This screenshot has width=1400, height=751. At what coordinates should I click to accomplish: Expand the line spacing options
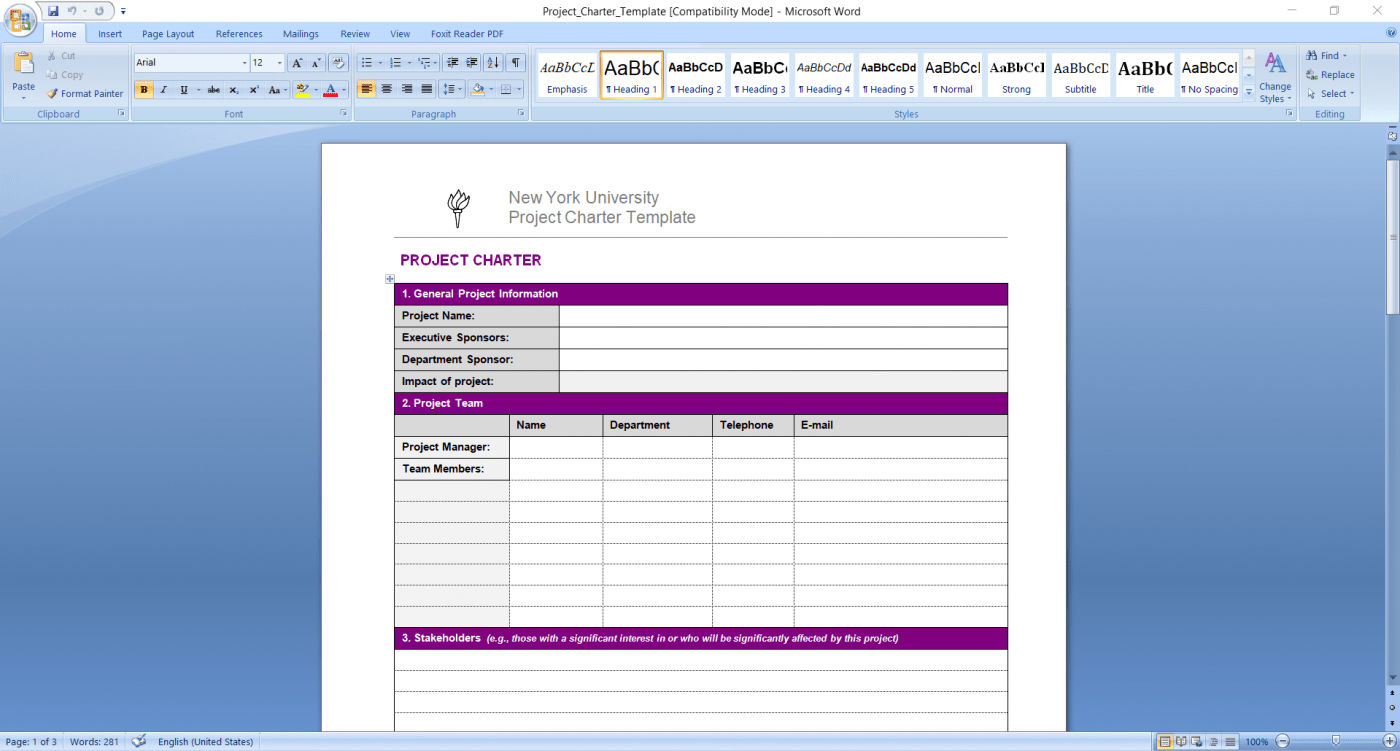click(x=458, y=89)
